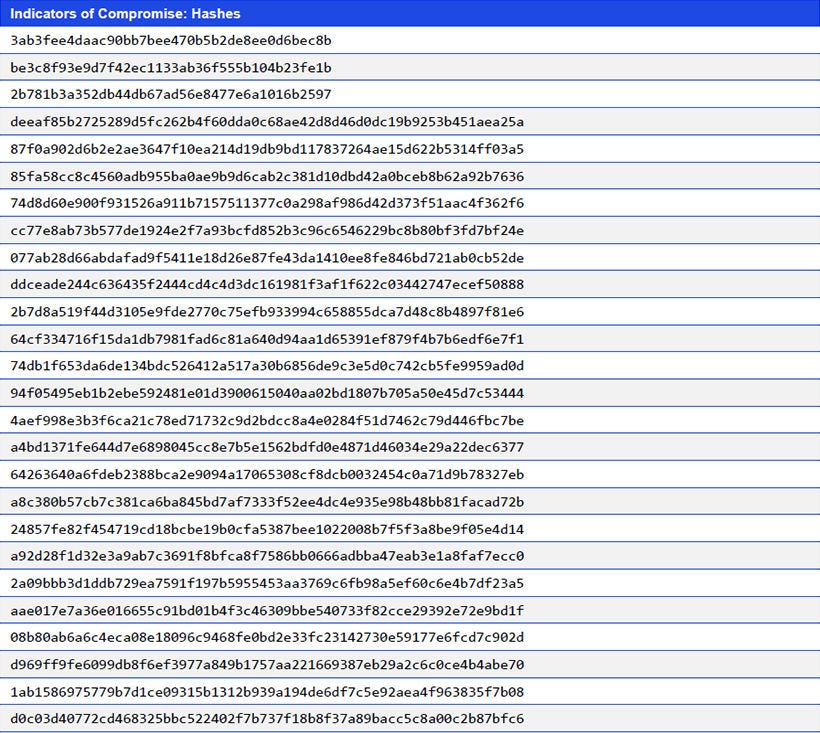Click the hash starting with 64cf334716f1

267,339
